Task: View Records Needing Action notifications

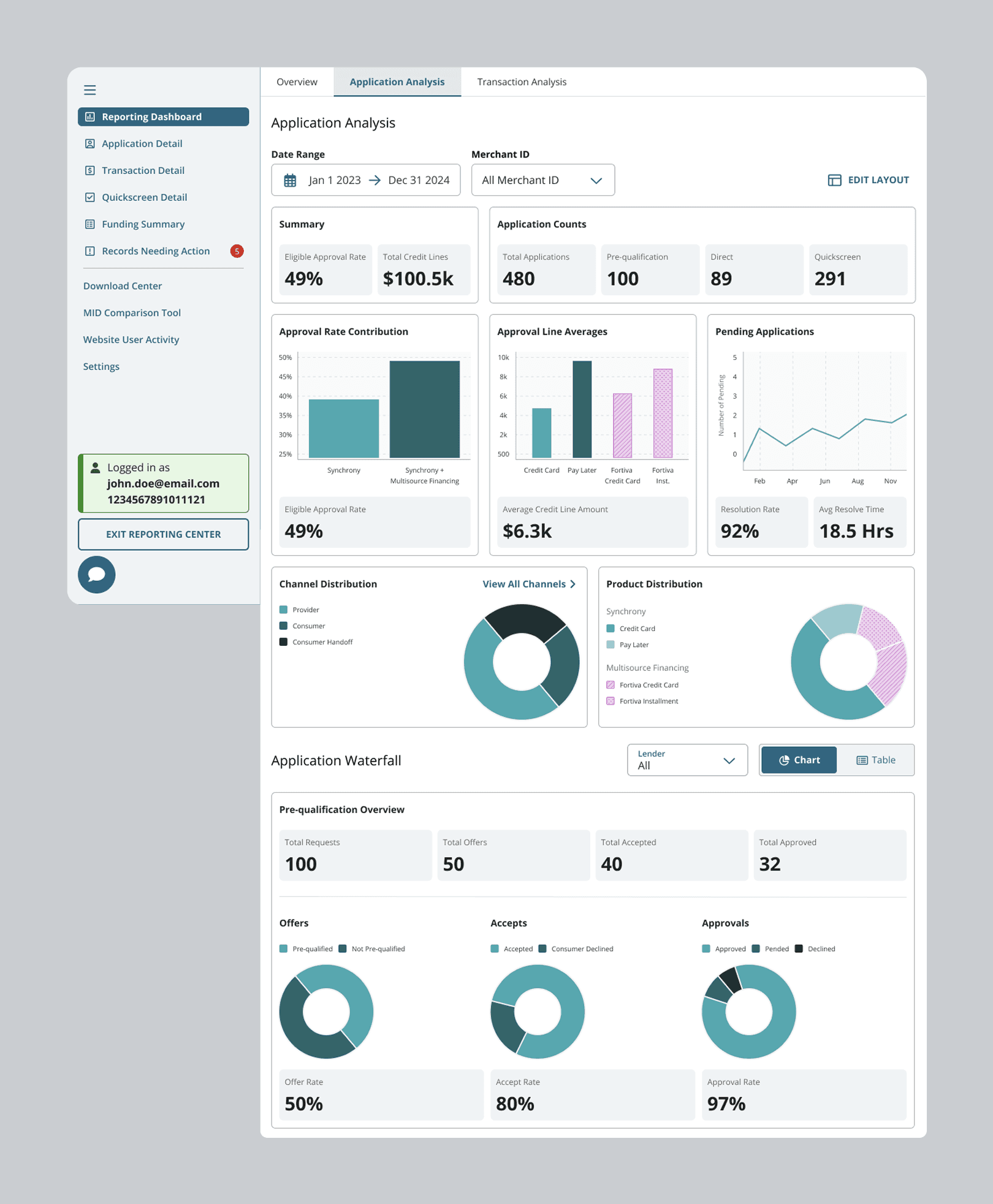Action: pyautogui.click(x=155, y=251)
